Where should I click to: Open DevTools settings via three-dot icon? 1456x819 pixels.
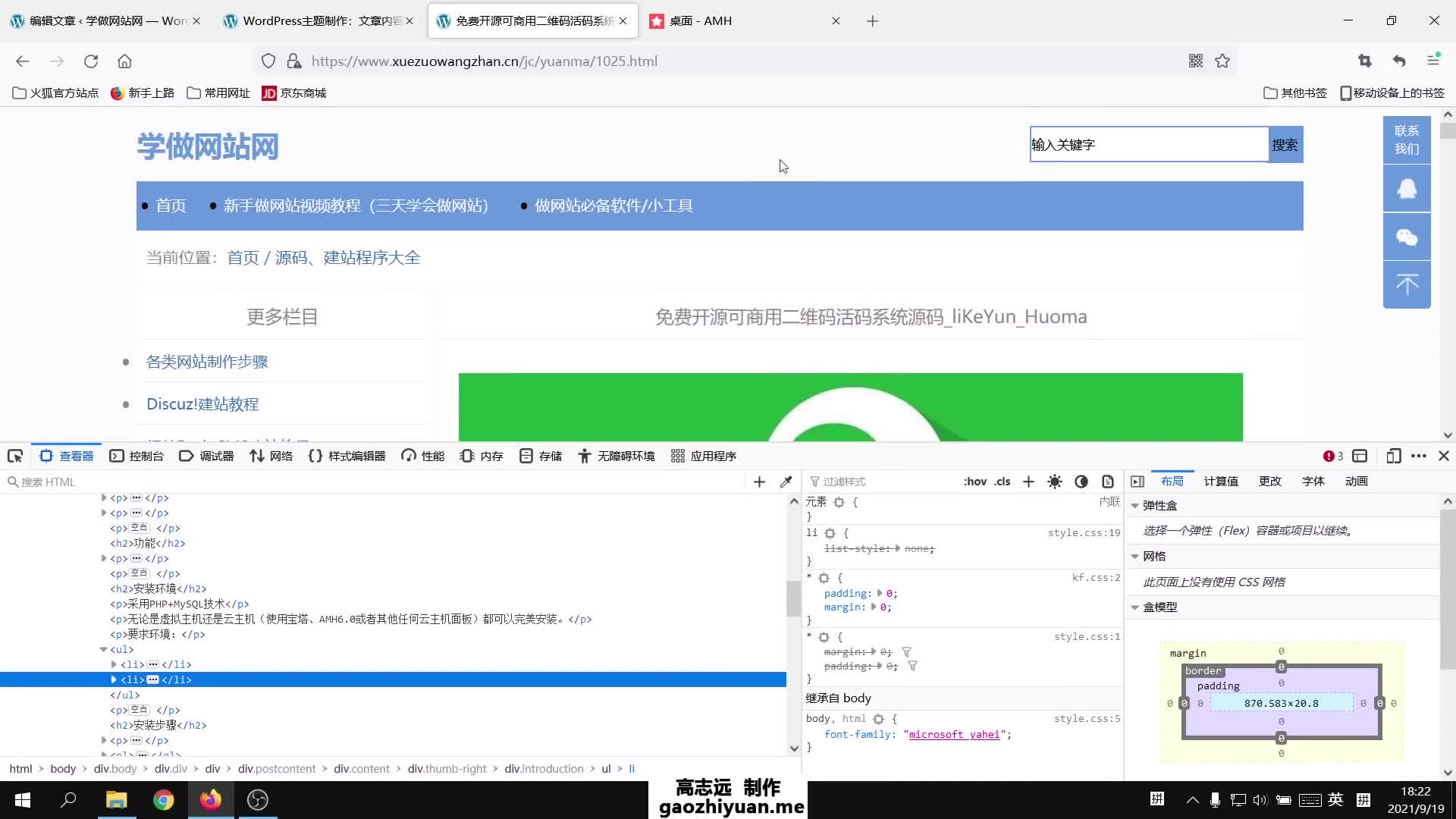click(x=1419, y=456)
